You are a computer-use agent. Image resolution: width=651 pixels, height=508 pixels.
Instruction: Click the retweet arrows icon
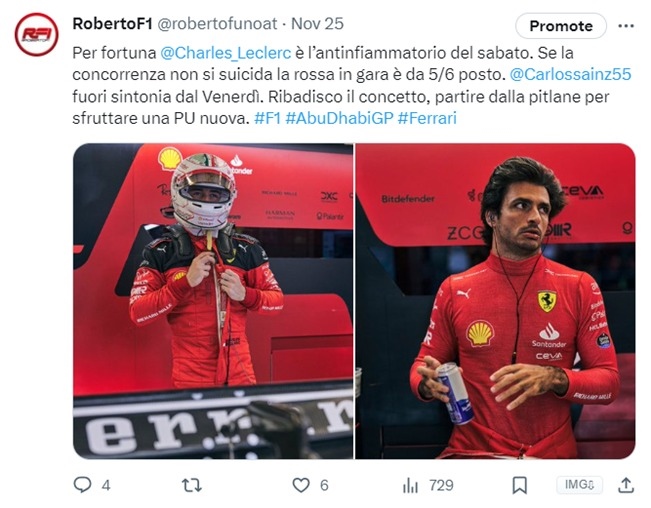(x=192, y=485)
